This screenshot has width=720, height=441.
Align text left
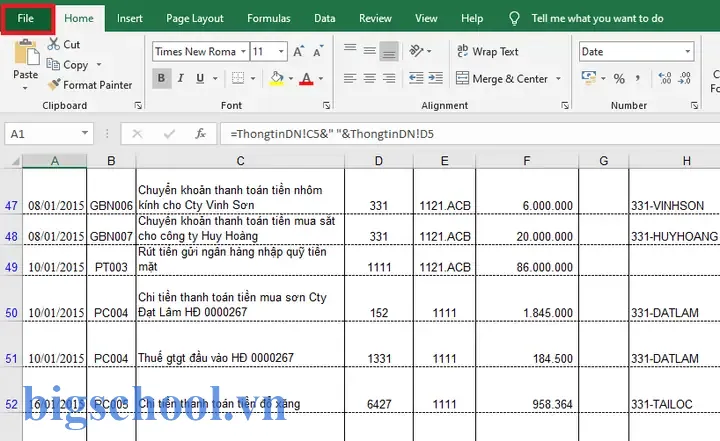click(350, 79)
